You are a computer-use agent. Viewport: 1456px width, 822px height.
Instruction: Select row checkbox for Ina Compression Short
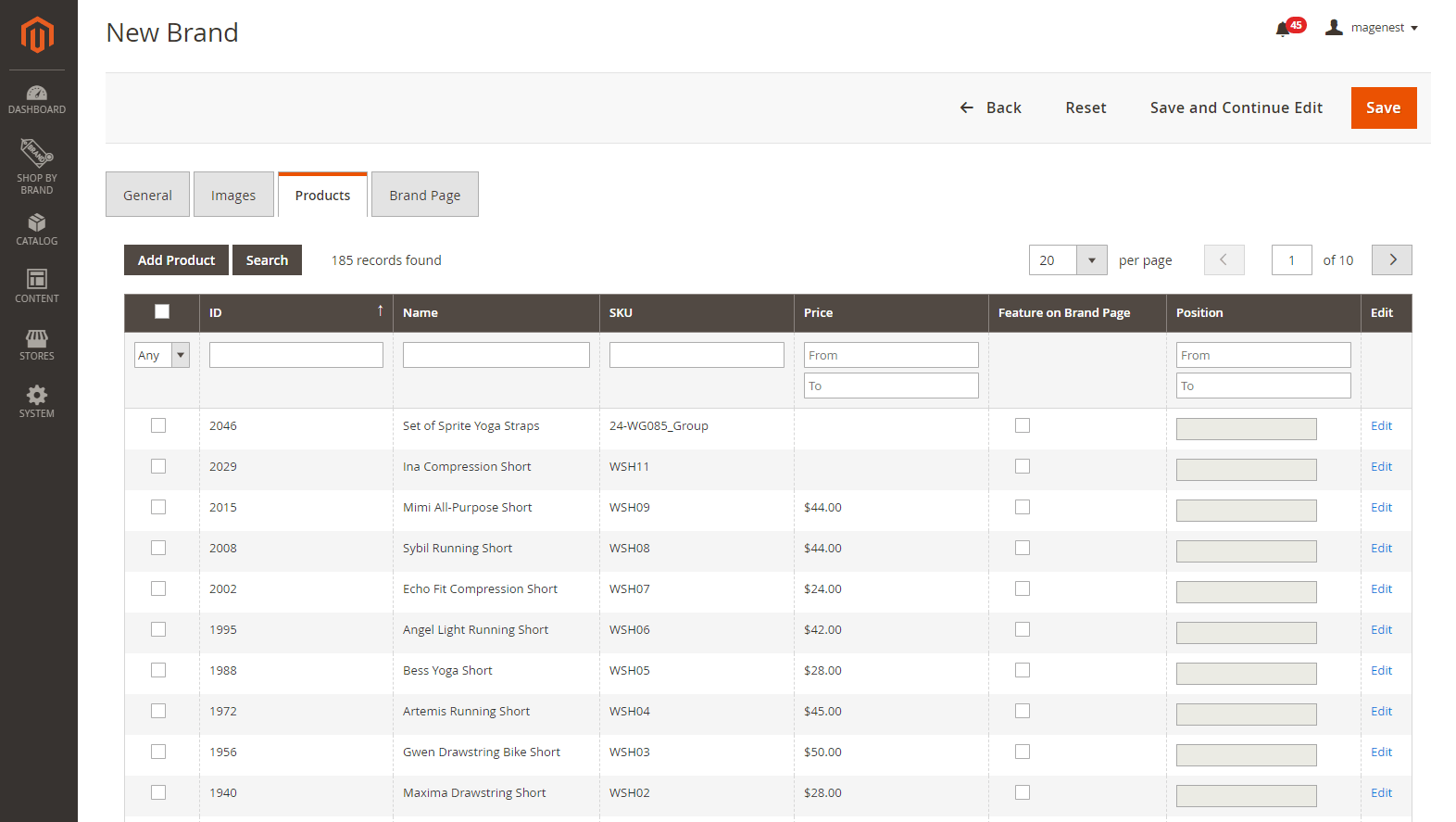pos(158,466)
